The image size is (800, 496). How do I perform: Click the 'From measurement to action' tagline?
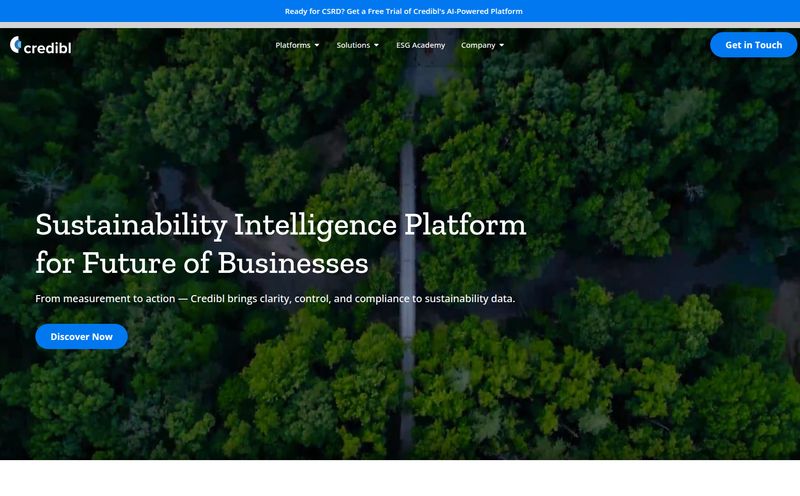275,299
